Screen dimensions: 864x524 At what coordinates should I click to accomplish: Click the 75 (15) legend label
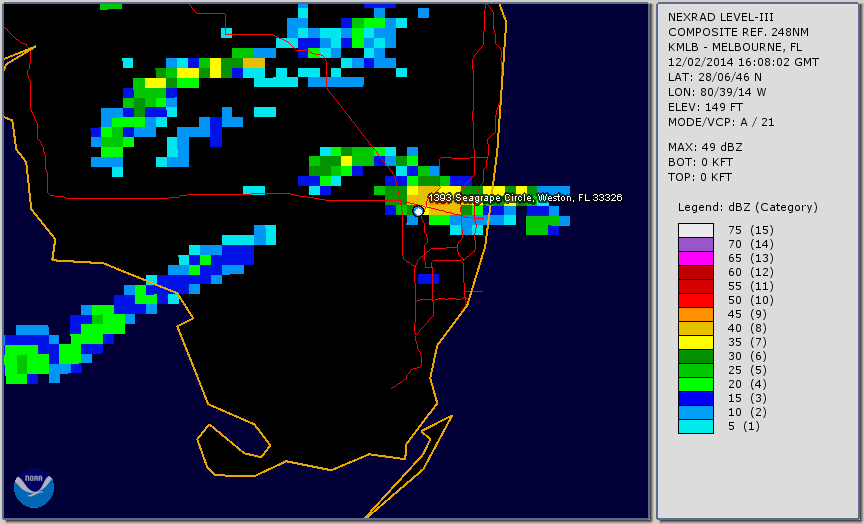tap(750, 230)
